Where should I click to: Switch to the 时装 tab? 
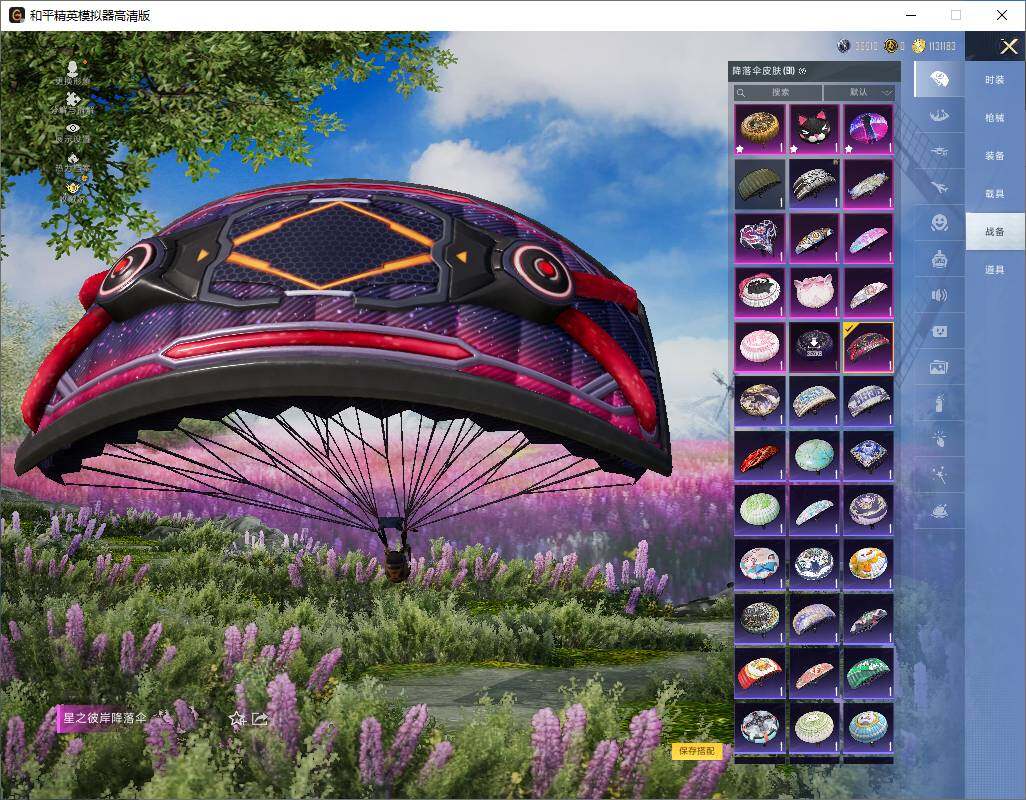[995, 80]
